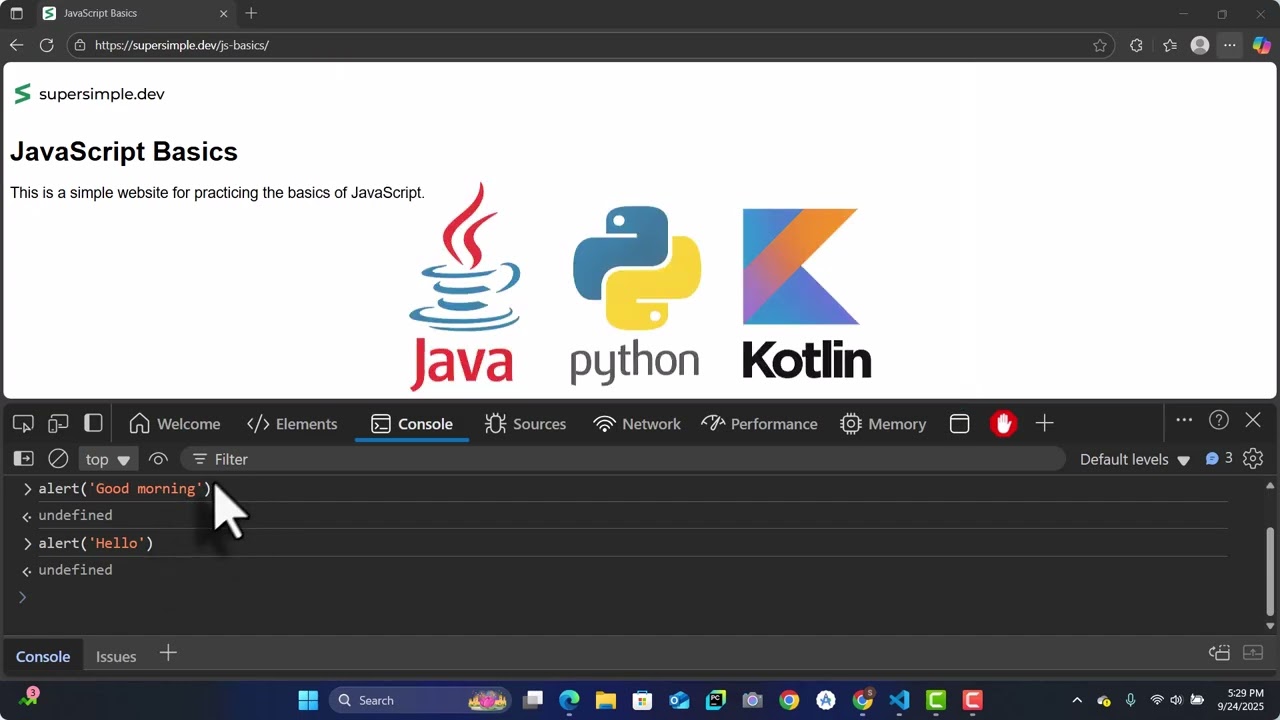The height and width of the screenshot is (720, 1280).
Task: Click the alert('Good morning') console entry
Action: (125, 489)
